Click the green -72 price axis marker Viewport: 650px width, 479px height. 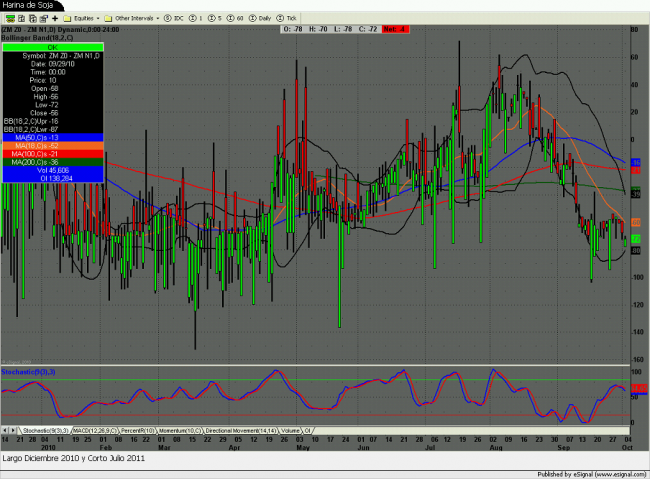(x=635, y=239)
